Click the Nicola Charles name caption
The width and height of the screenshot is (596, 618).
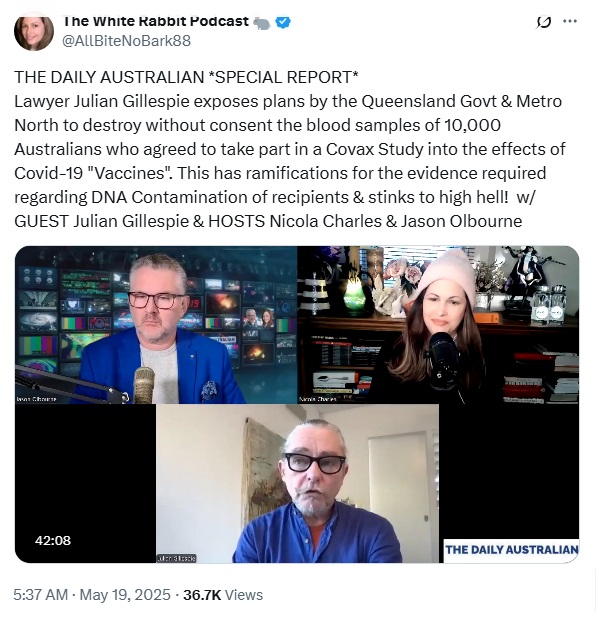[318, 399]
